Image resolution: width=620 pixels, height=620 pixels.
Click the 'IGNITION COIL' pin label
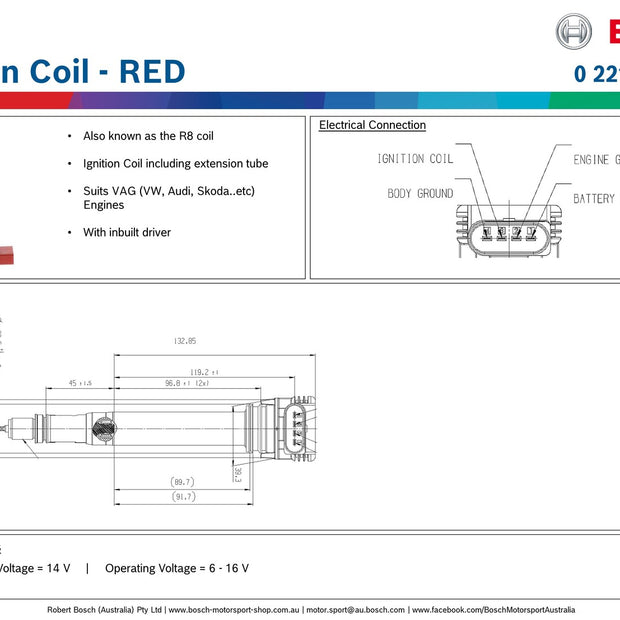pyautogui.click(x=415, y=159)
